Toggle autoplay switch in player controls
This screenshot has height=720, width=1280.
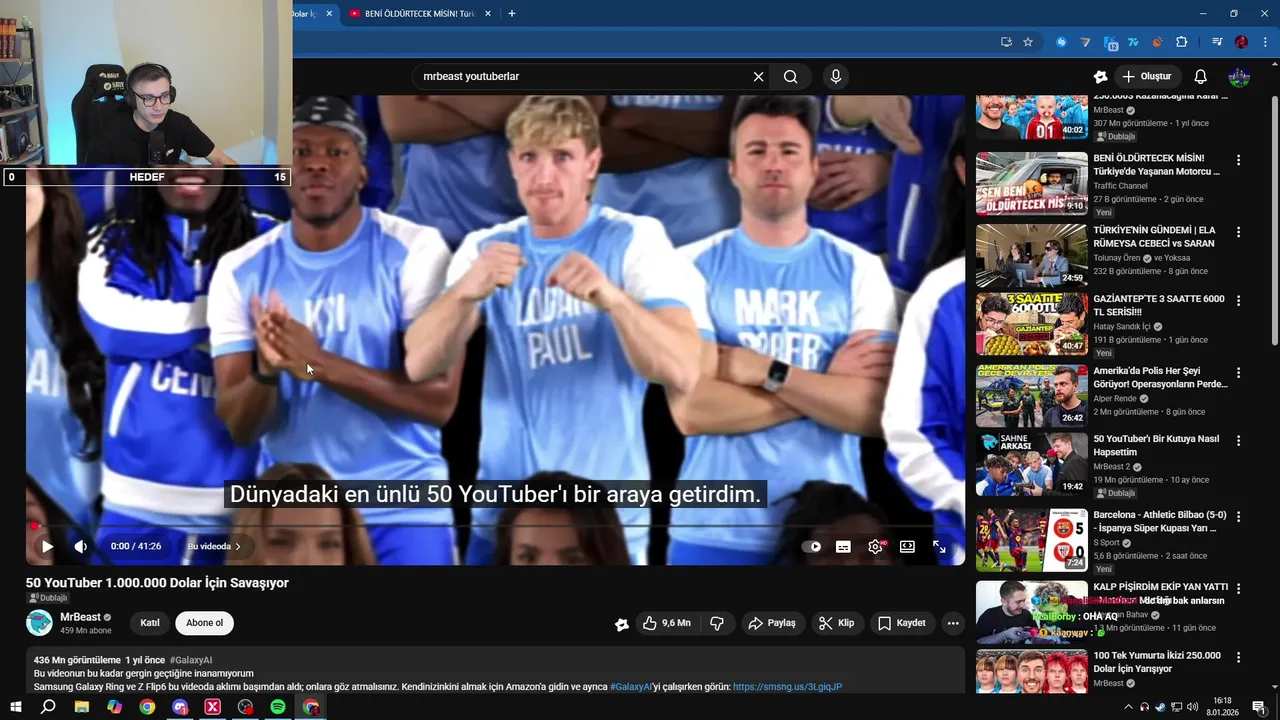(x=811, y=547)
